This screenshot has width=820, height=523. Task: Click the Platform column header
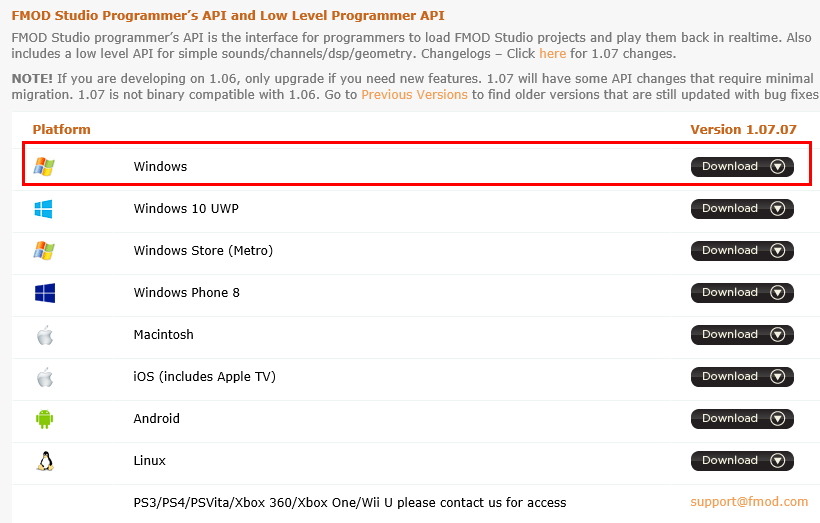61,130
